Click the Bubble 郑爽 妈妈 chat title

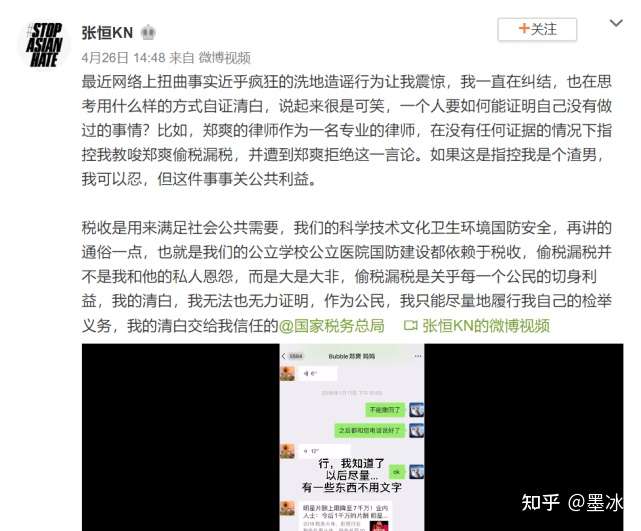point(352,356)
